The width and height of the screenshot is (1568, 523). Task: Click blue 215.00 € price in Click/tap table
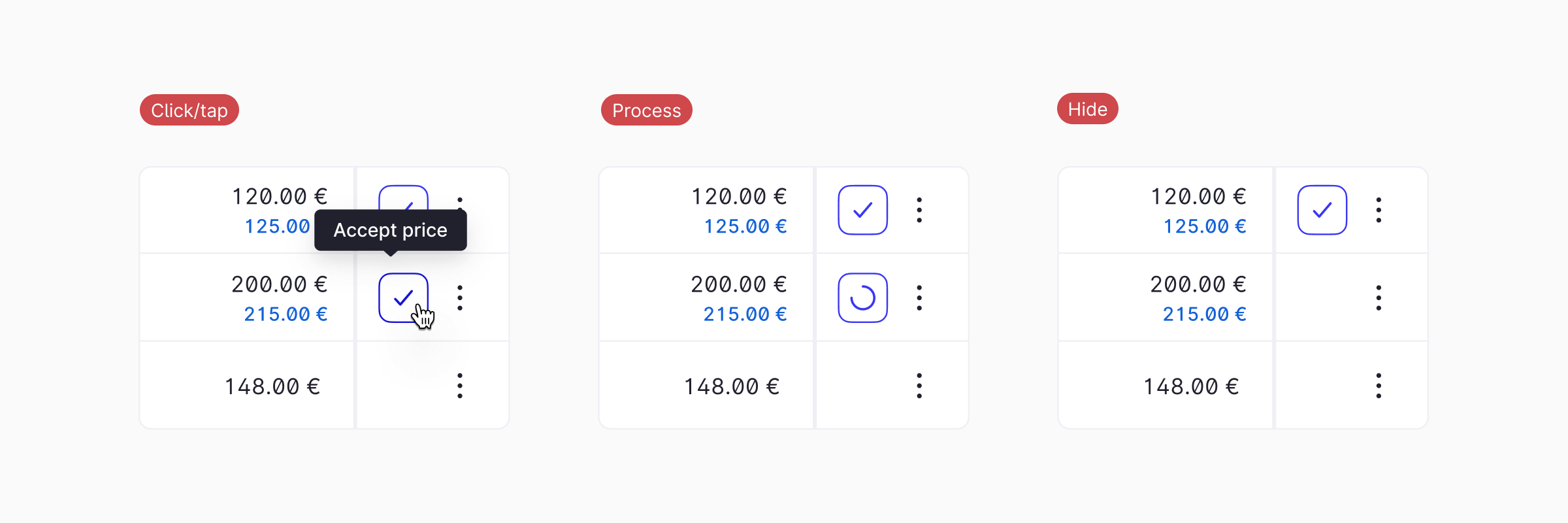pyautogui.click(x=286, y=314)
